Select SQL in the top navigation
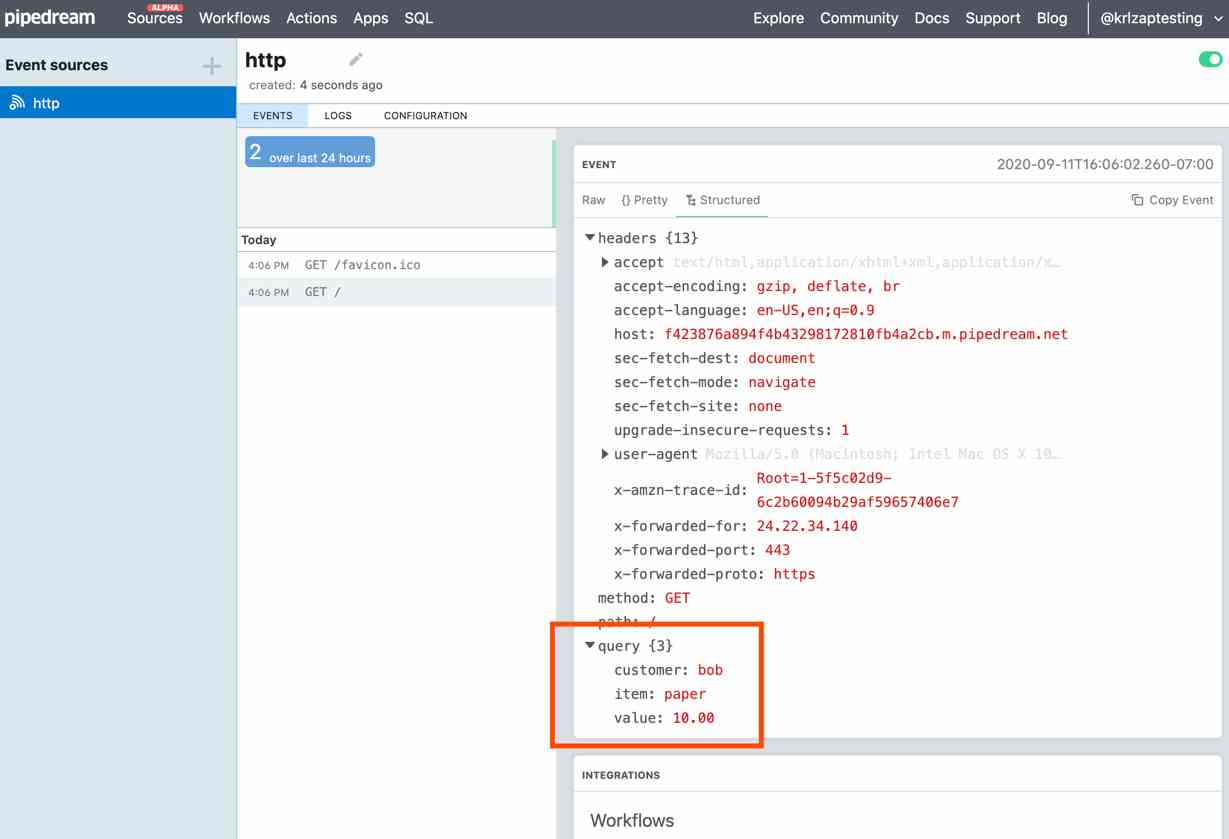The image size is (1229, 839). (418, 17)
